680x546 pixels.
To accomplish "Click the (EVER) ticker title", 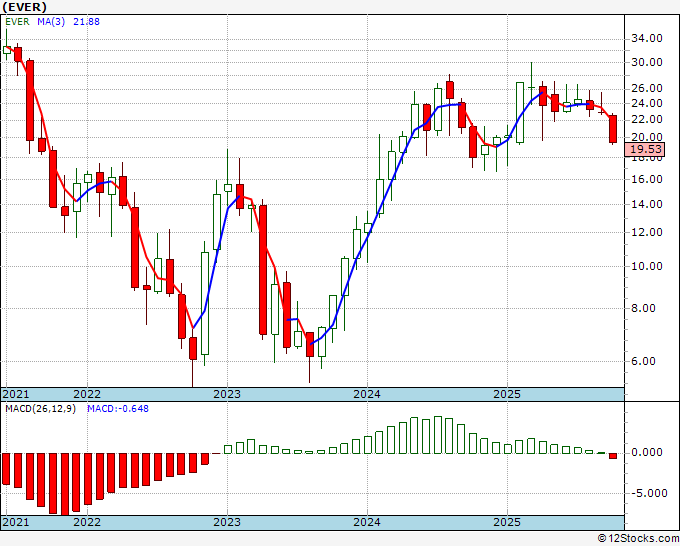I will 24,7.
